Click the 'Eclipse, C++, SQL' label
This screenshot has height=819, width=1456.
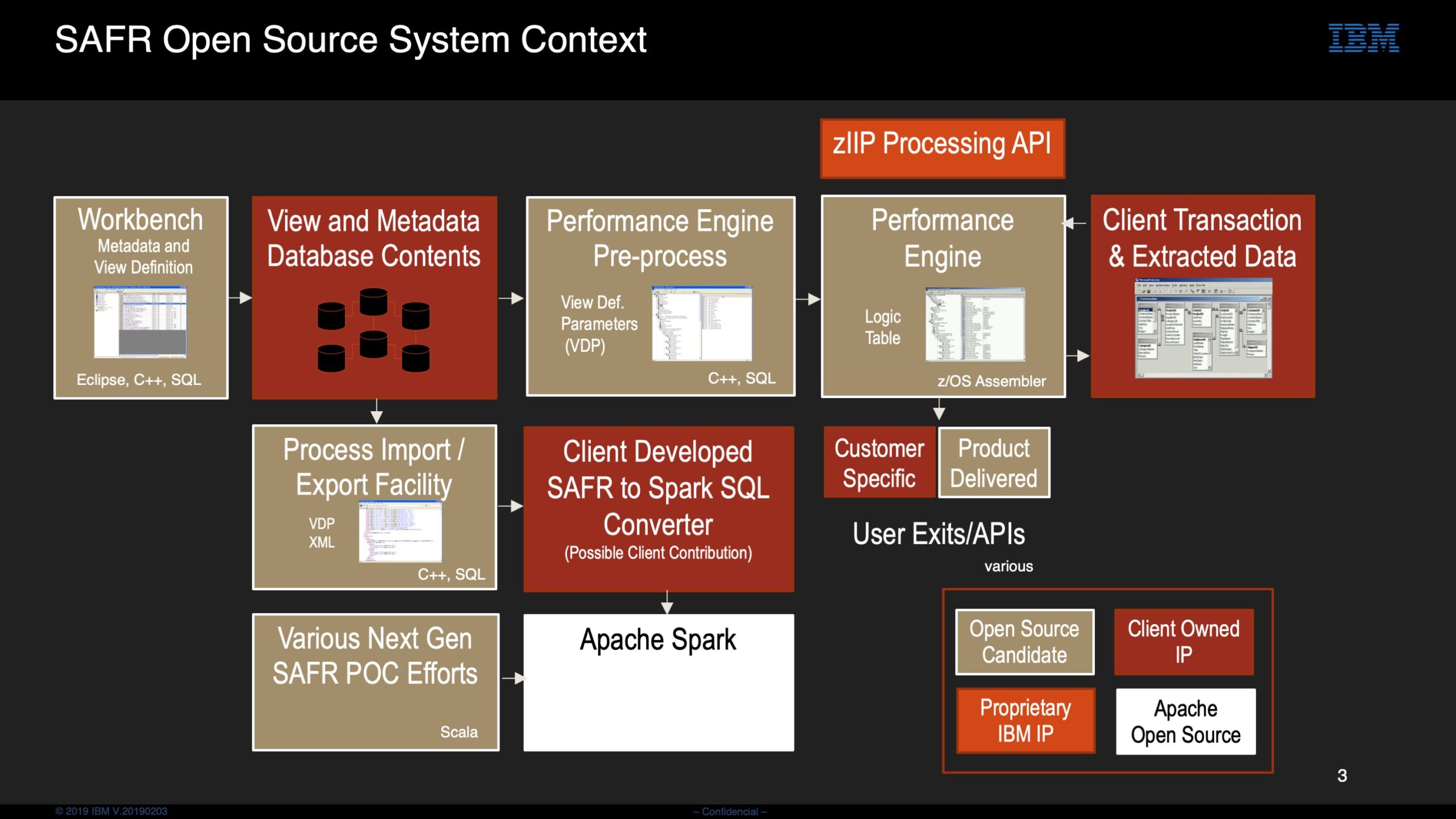tap(139, 380)
